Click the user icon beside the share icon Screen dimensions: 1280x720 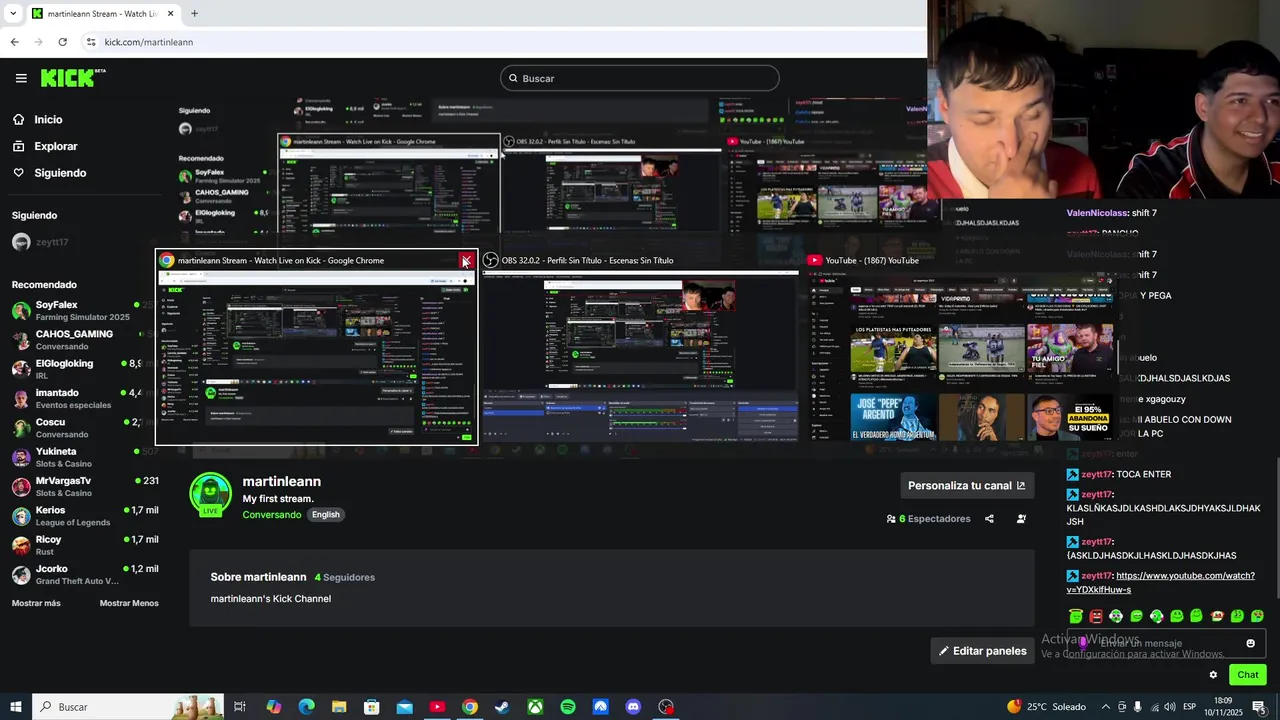[1021, 519]
